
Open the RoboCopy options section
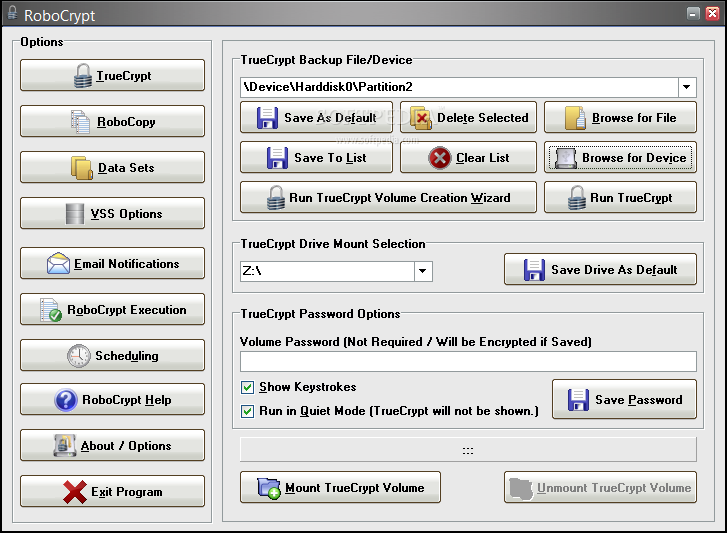pyautogui.click(x=112, y=121)
